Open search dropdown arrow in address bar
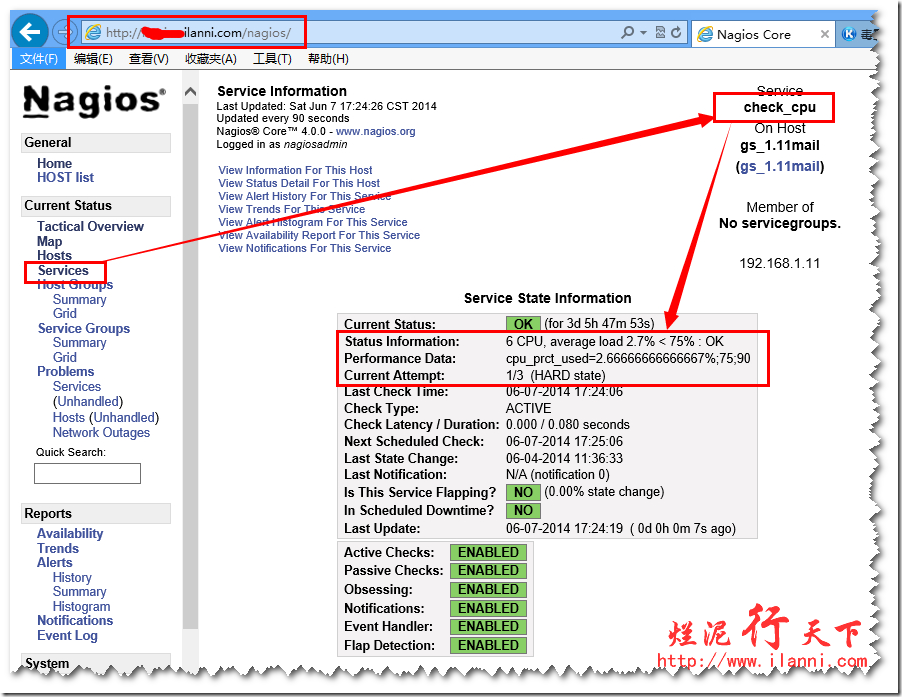 641,33
